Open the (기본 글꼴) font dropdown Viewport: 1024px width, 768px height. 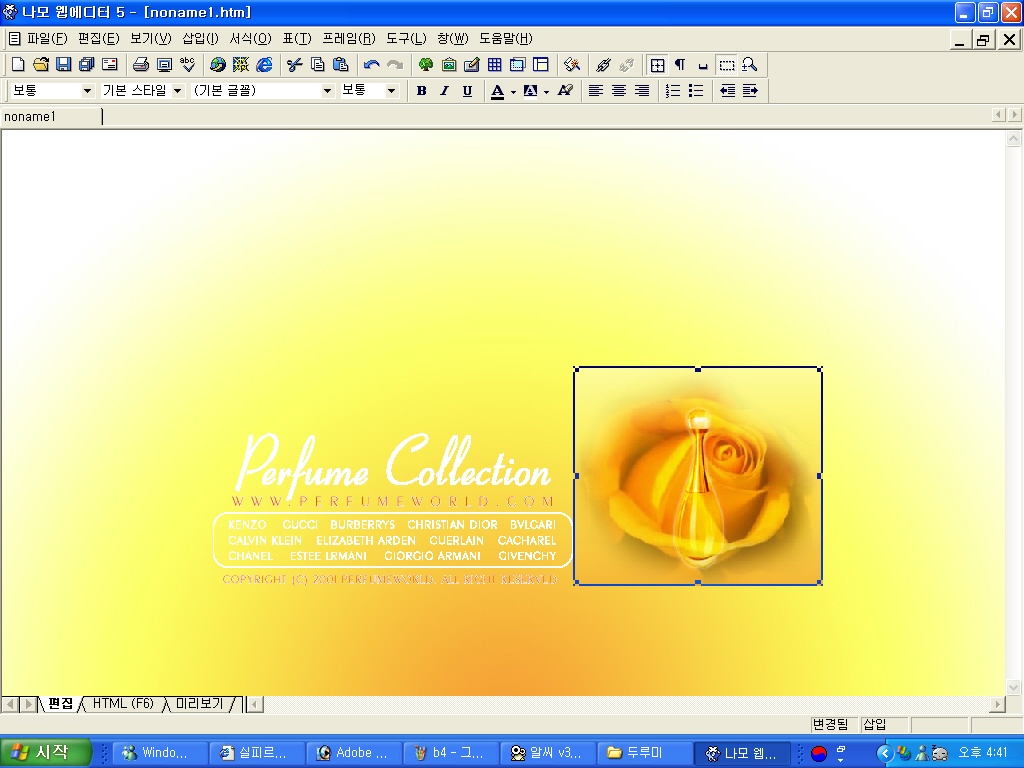327,91
